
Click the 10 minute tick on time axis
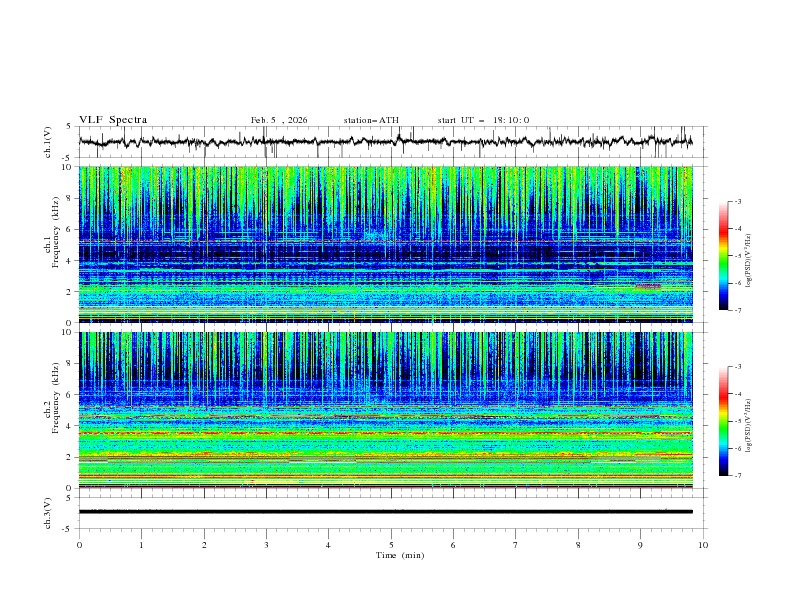tap(703, 544)
